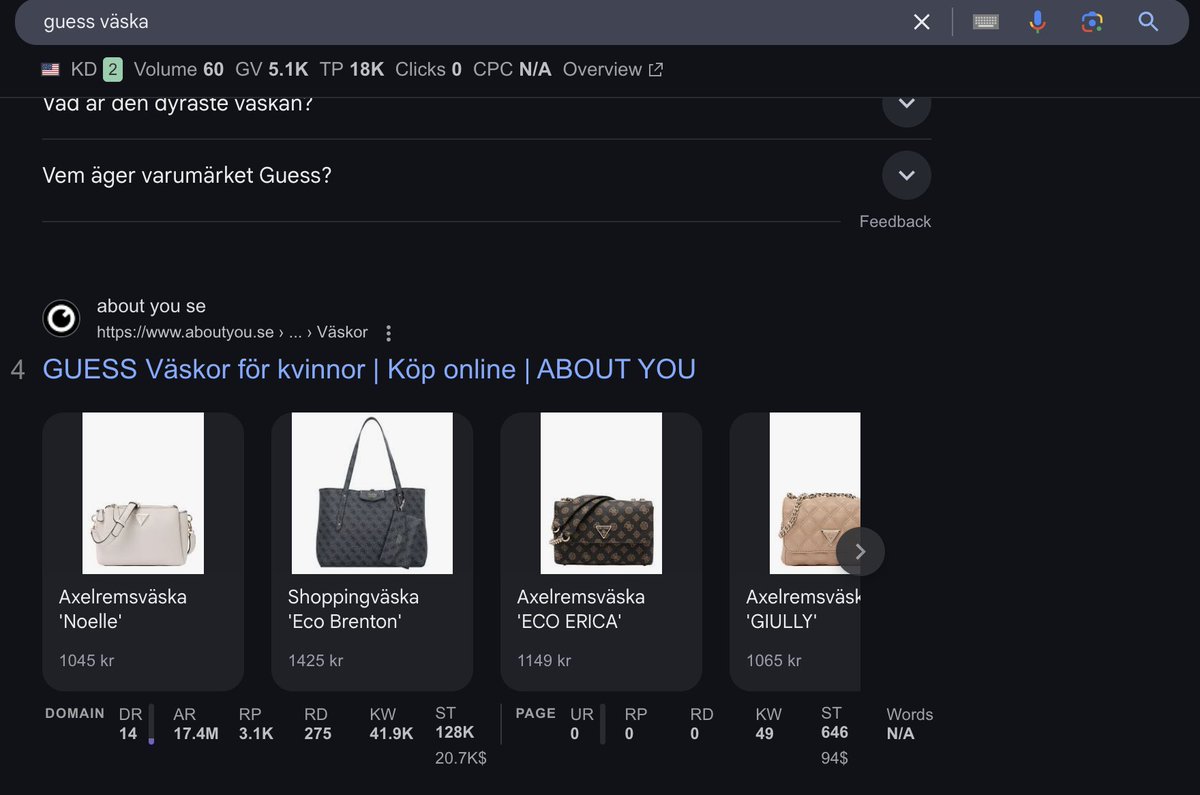Click the CPC N/A metric
Viewport: 1200px width, 795px height.
coord(512,70)
